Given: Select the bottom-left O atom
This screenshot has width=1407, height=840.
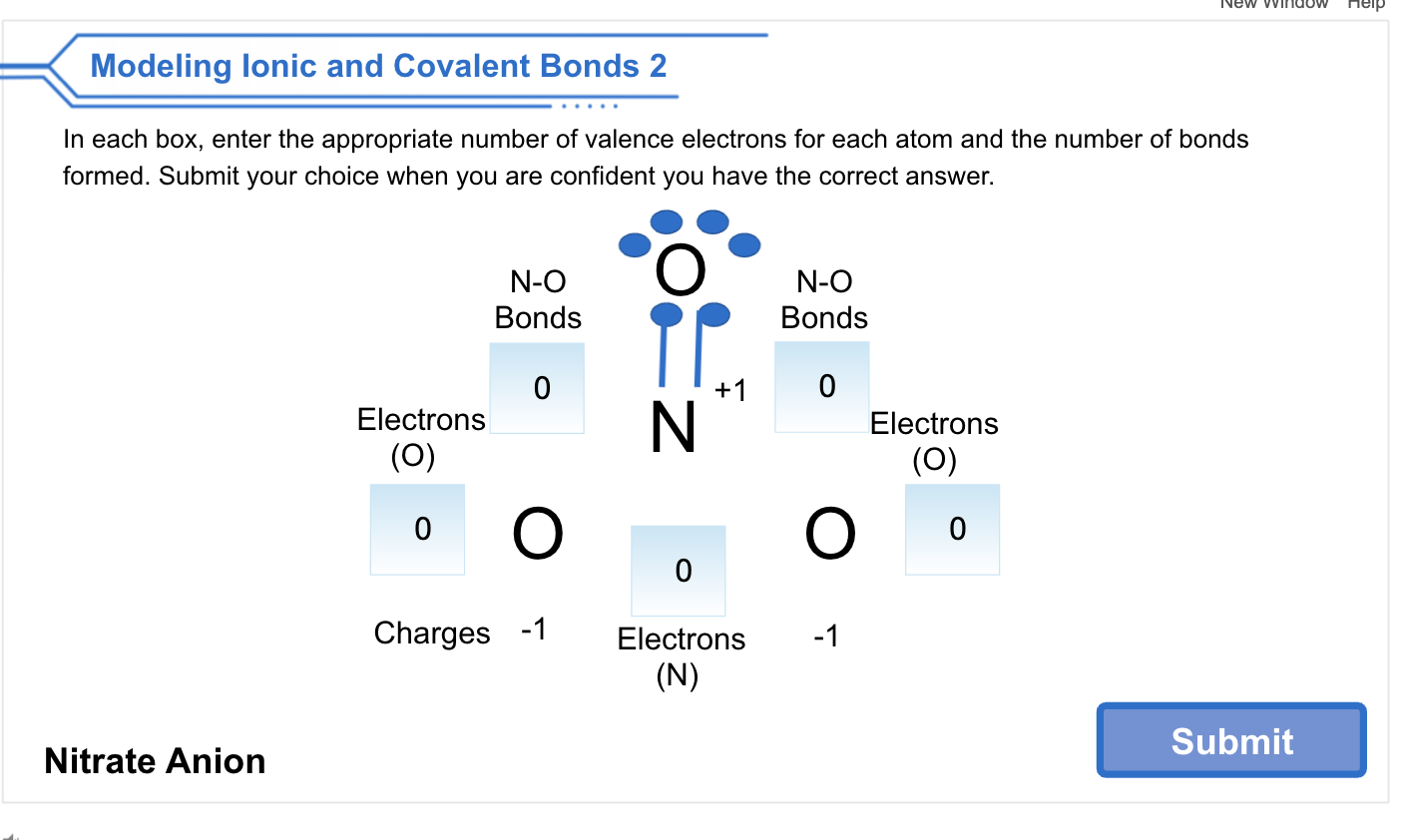Looking at the screenshot, I should [536, 532].
